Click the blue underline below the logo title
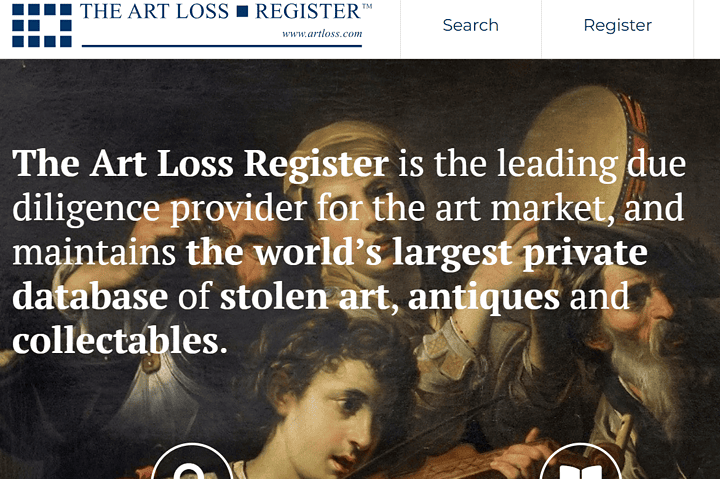This screenshot has height=479, width=720. point(222,45)
